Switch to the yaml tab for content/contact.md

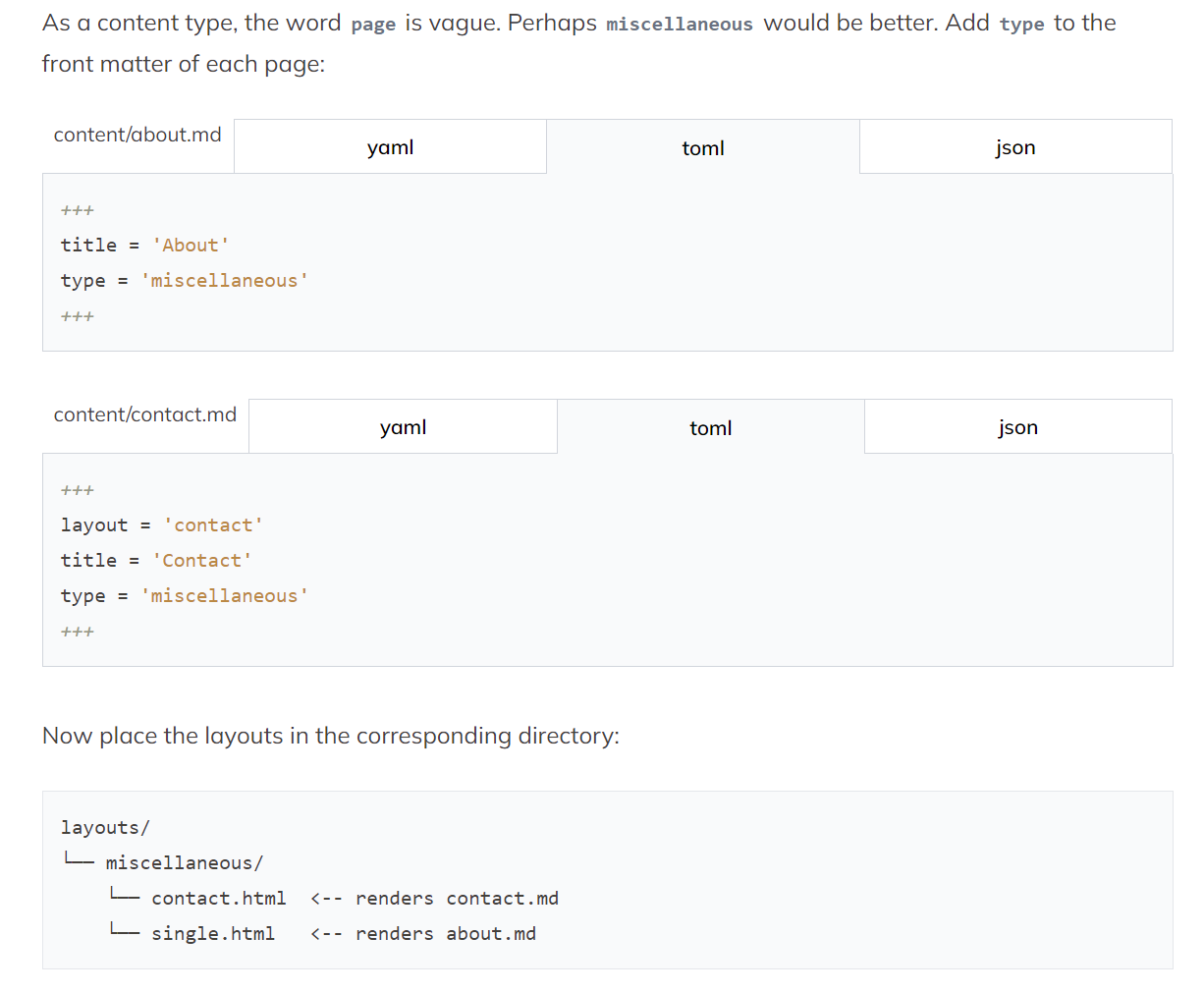pyautogui.click(x=403, y=427)
